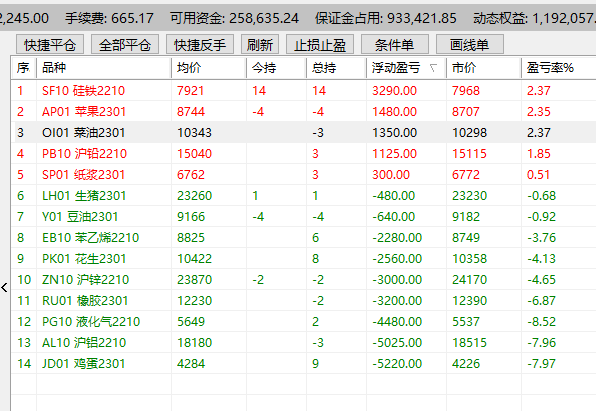Click floating profit value 3290.00
596x411 pixels.
point(394,90)
